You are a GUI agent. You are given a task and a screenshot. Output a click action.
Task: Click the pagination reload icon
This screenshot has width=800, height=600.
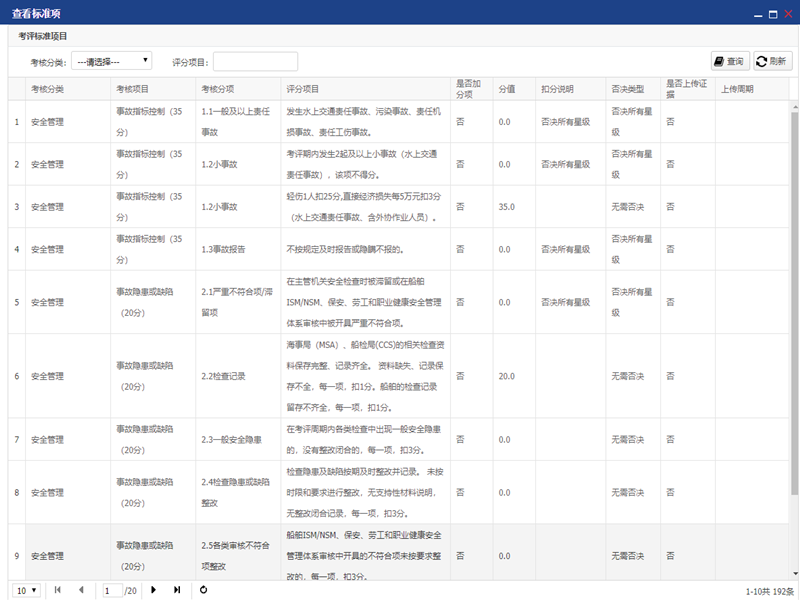tap(204, 590)
